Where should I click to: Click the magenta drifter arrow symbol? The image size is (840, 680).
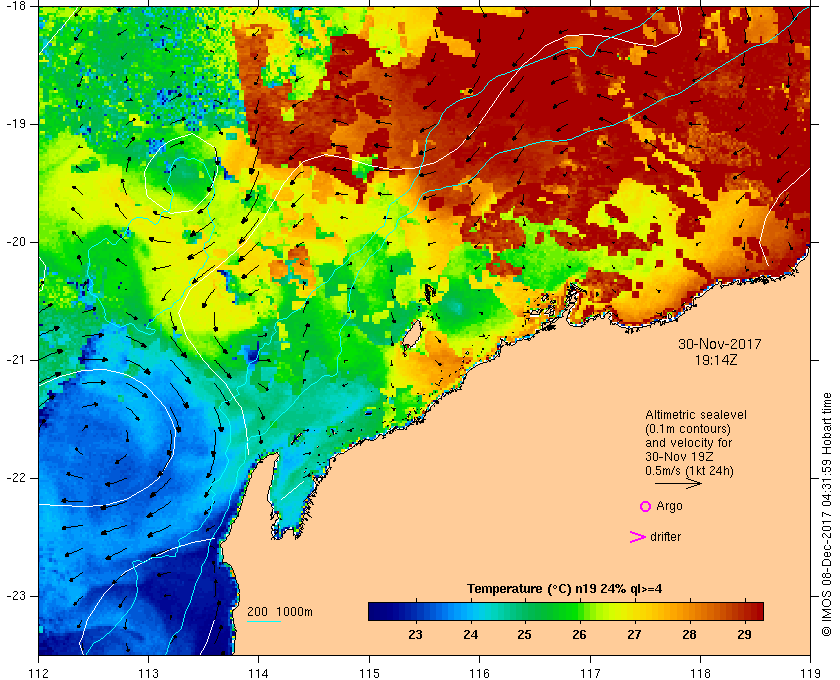pos(637,537)
